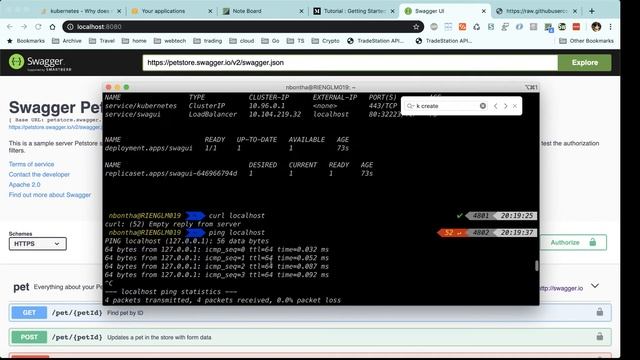Collapse the pet section chevron
Viewport: 640px width, 360px height.
click(595, 286)
